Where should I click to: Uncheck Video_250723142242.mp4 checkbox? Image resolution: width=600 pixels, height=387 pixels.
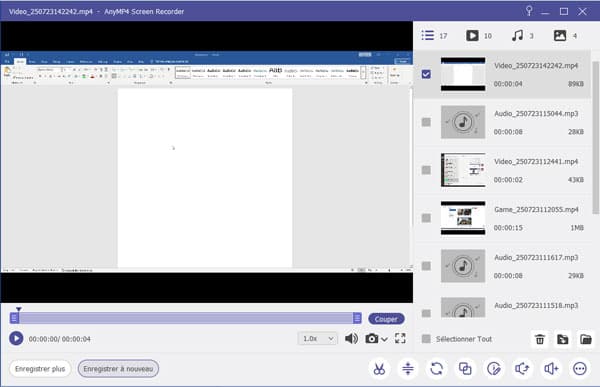426,74
